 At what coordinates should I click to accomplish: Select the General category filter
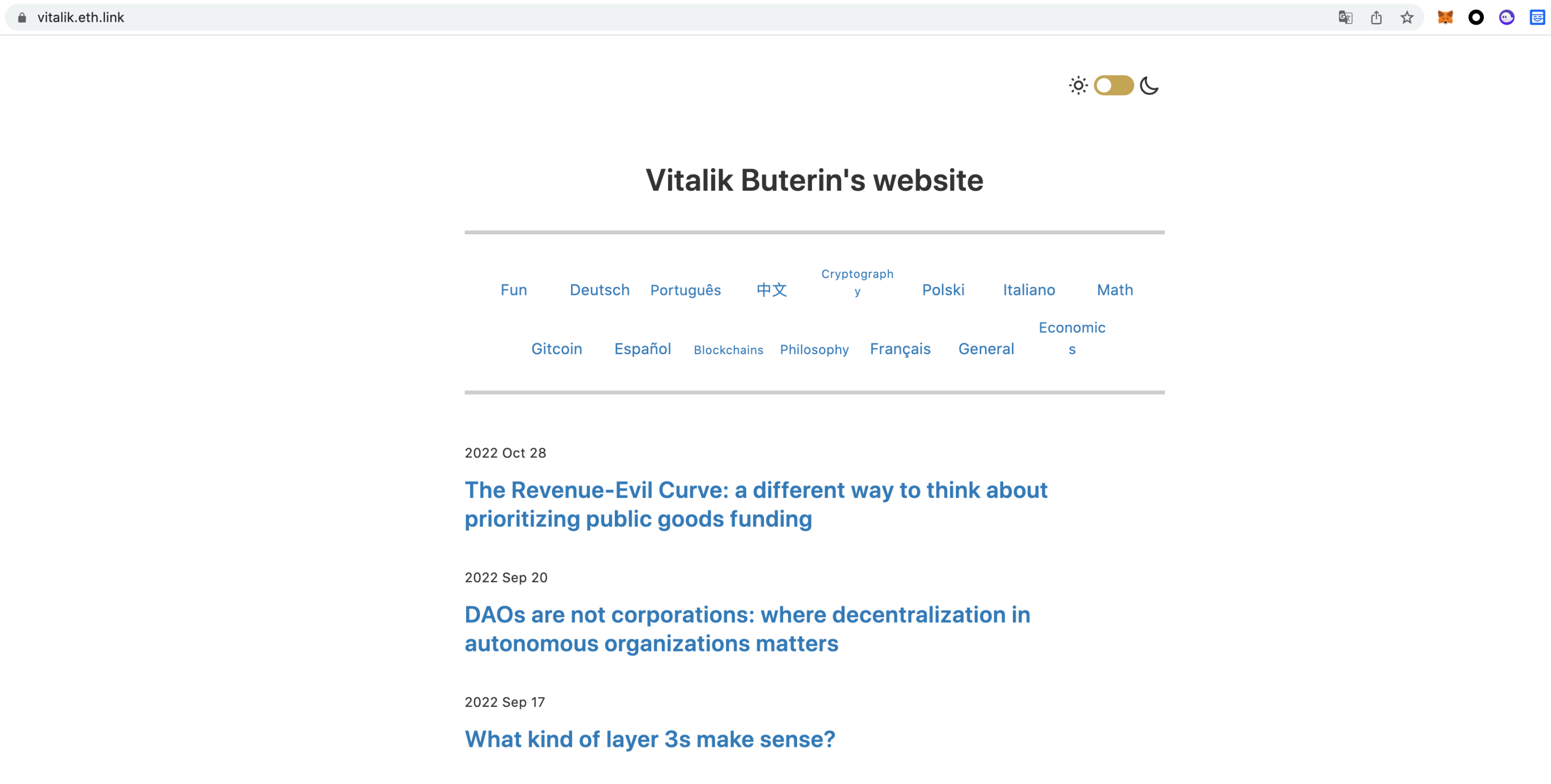click(x=987, y=348)
